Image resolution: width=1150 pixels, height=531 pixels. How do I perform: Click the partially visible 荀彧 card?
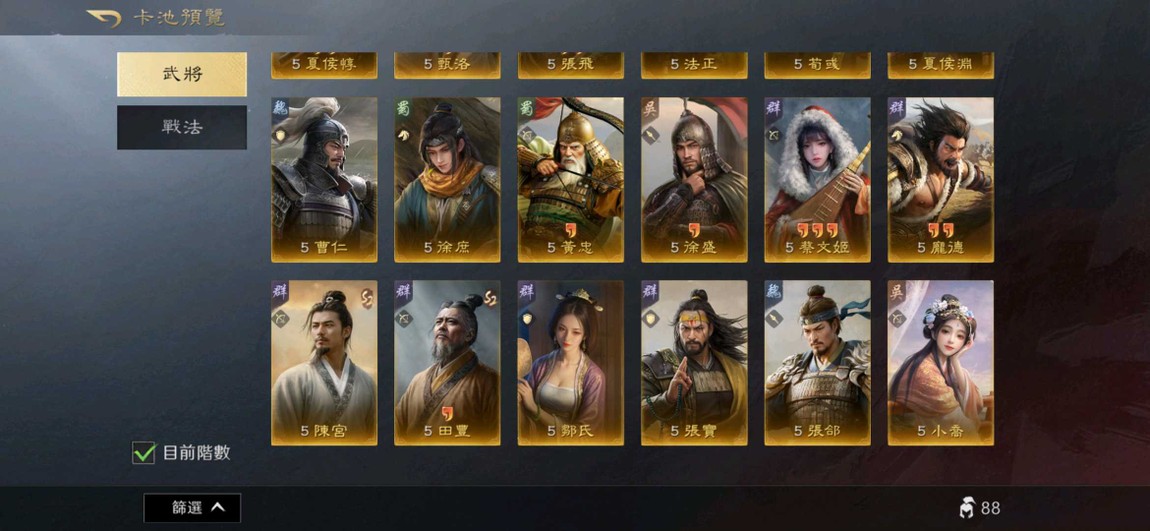817,65
